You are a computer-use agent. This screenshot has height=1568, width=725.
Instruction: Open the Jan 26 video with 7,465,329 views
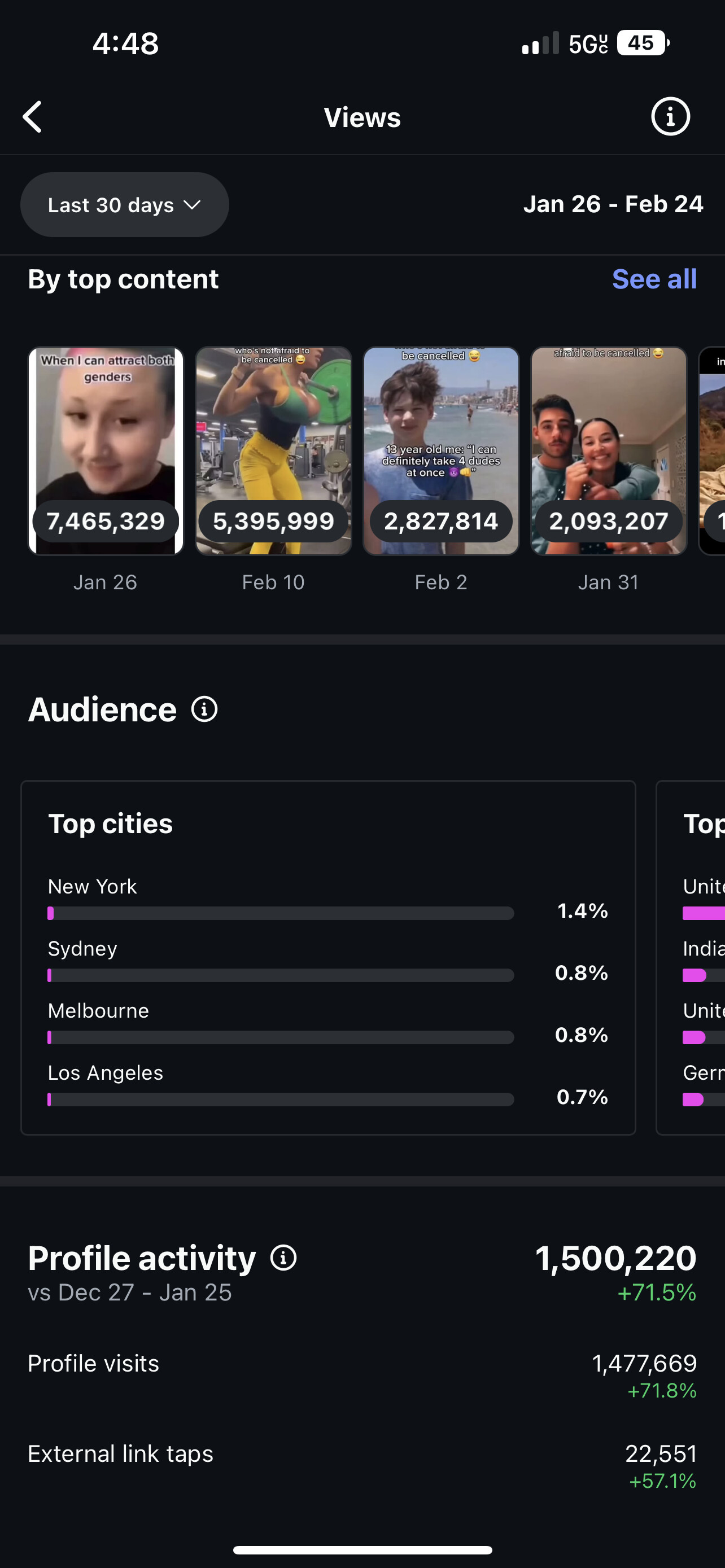tap(106, 451)
